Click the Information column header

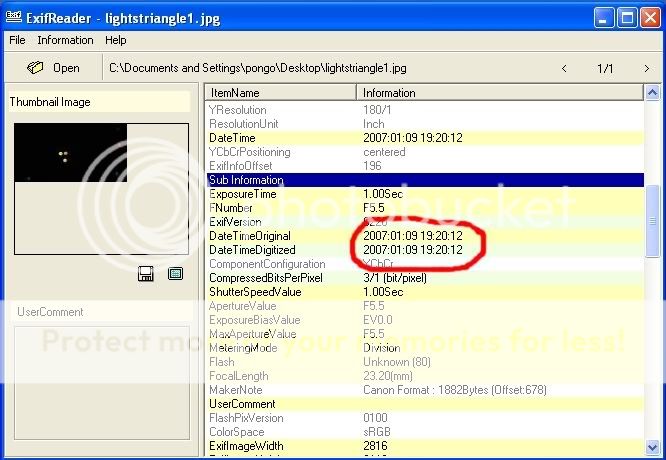click(x=500, y=93)
